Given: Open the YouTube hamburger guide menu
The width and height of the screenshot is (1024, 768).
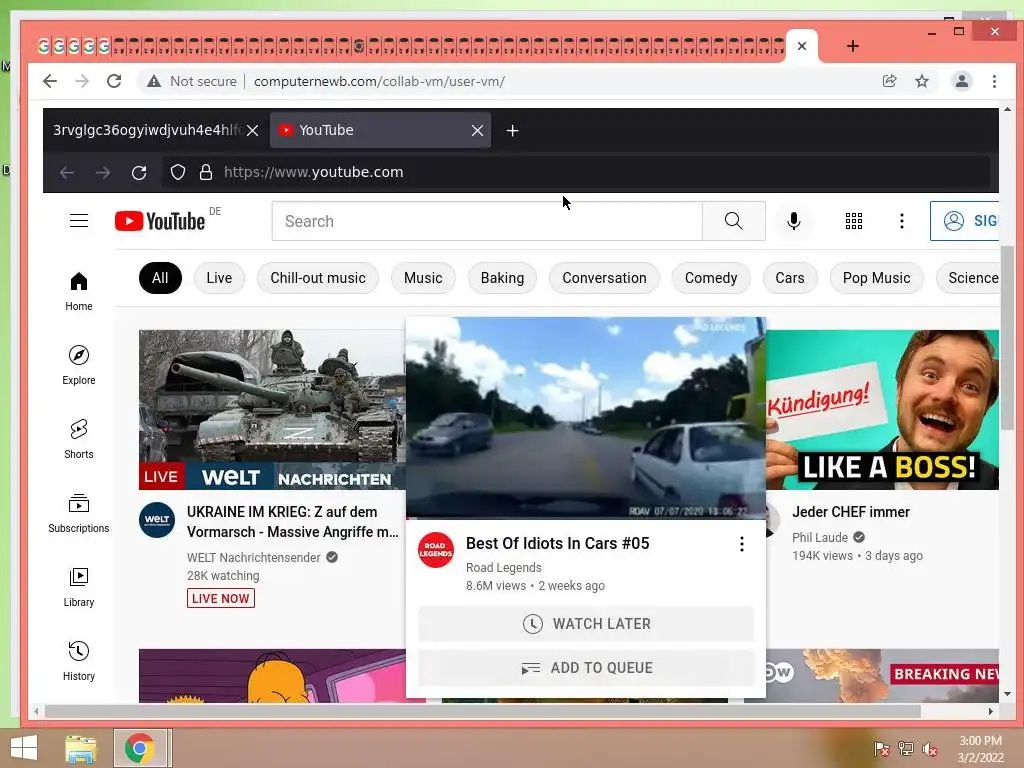Looking at the screenshot, I should coord(79,221).
